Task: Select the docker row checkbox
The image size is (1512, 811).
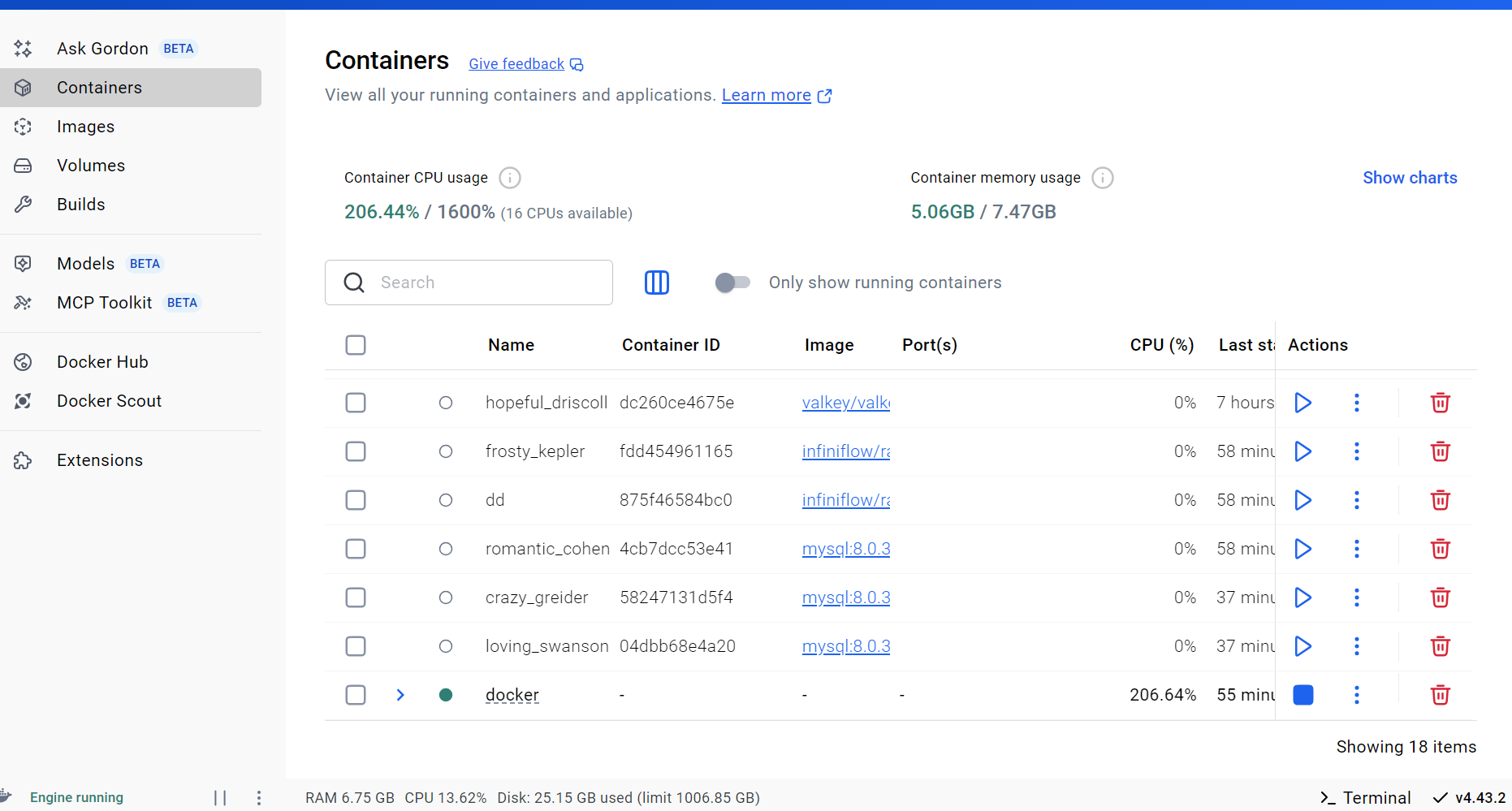Action: [356, 695]
